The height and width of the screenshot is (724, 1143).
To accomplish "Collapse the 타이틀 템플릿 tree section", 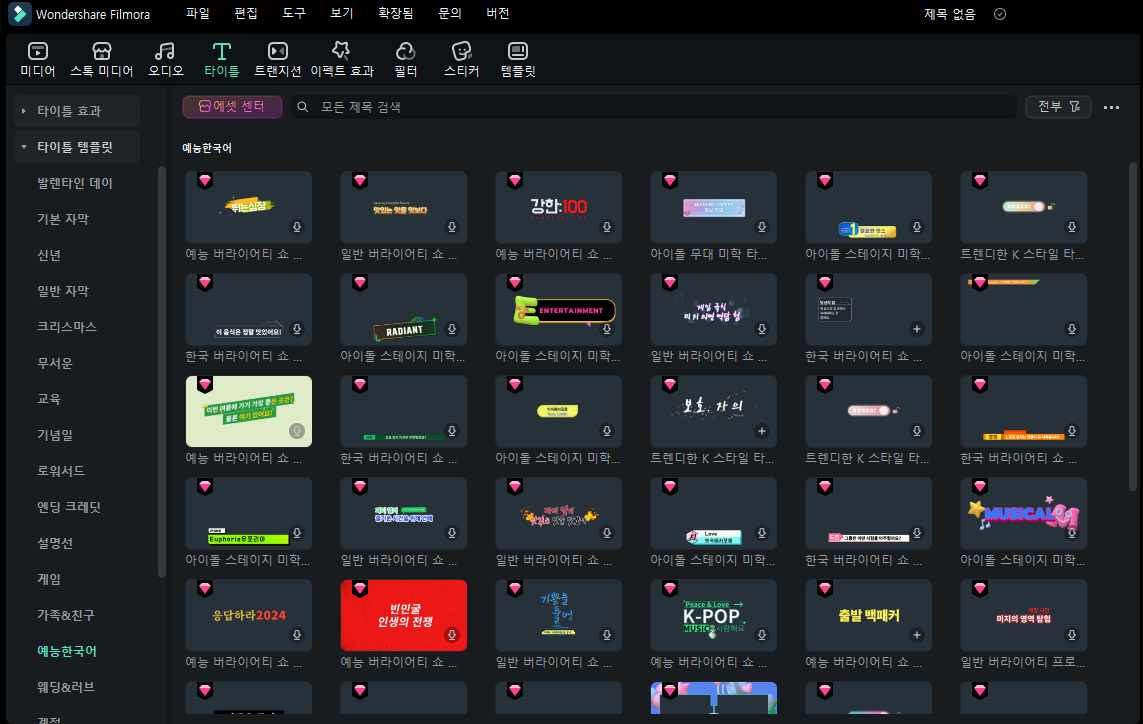I will pyautogui.click(x=23, y=147).
